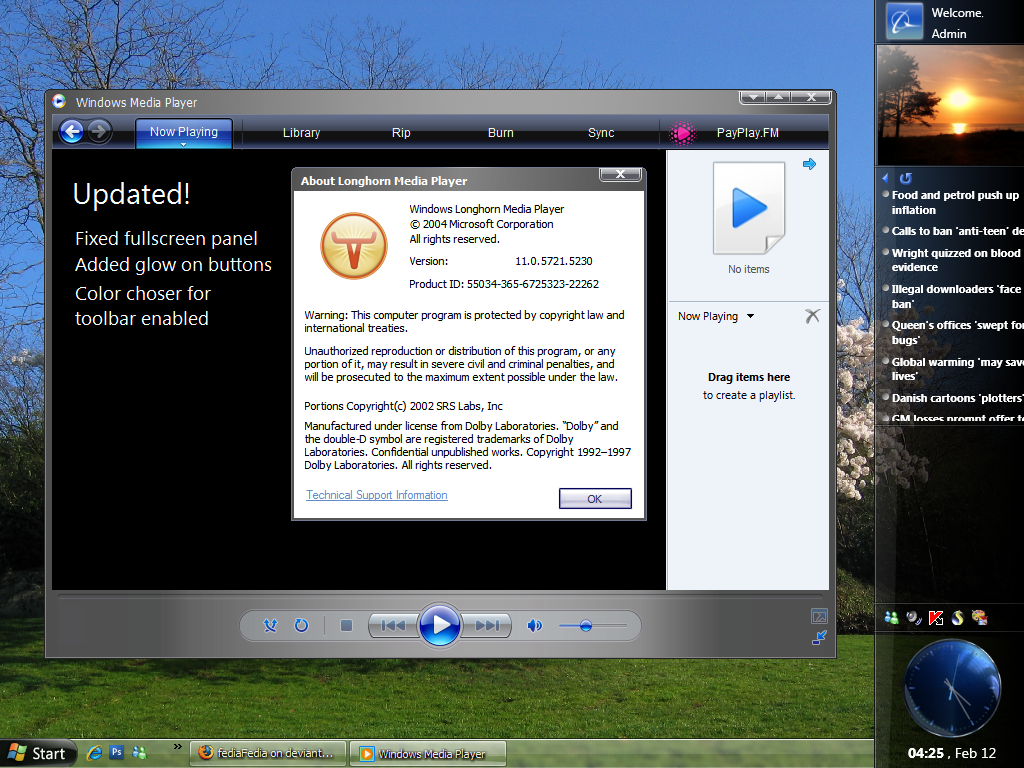This screenshot has width=1024, height=768.
Task: Open the Rip tab
Action: [x=401, y=133]
